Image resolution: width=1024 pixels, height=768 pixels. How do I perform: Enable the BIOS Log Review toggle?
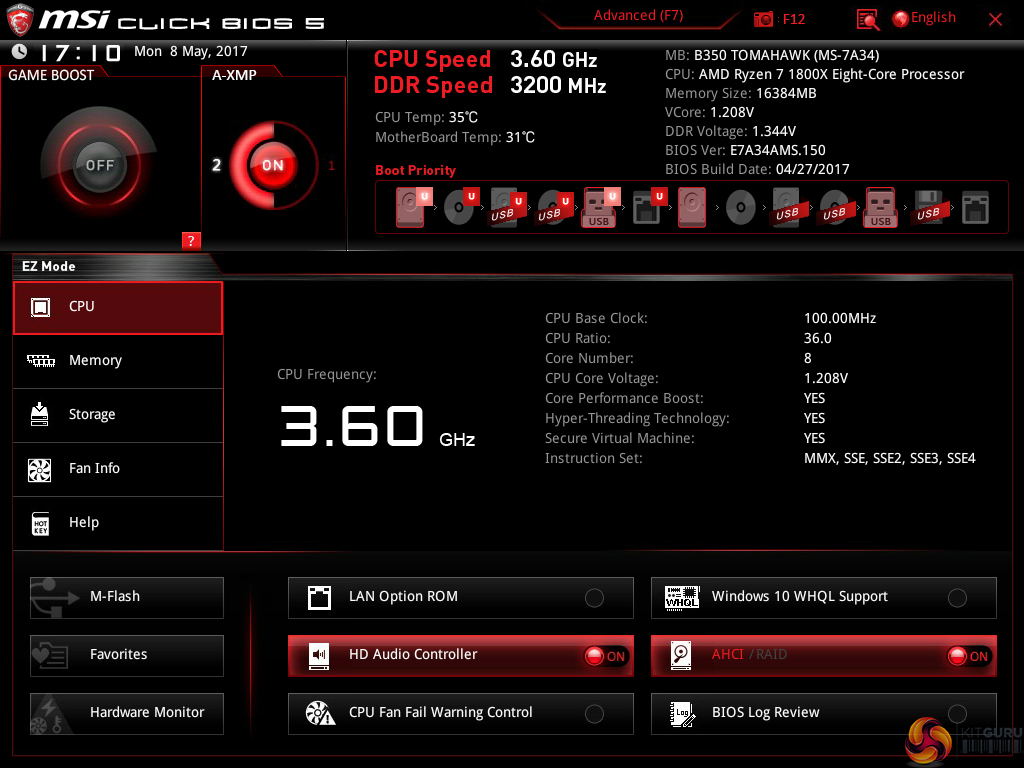click(957, 714)
